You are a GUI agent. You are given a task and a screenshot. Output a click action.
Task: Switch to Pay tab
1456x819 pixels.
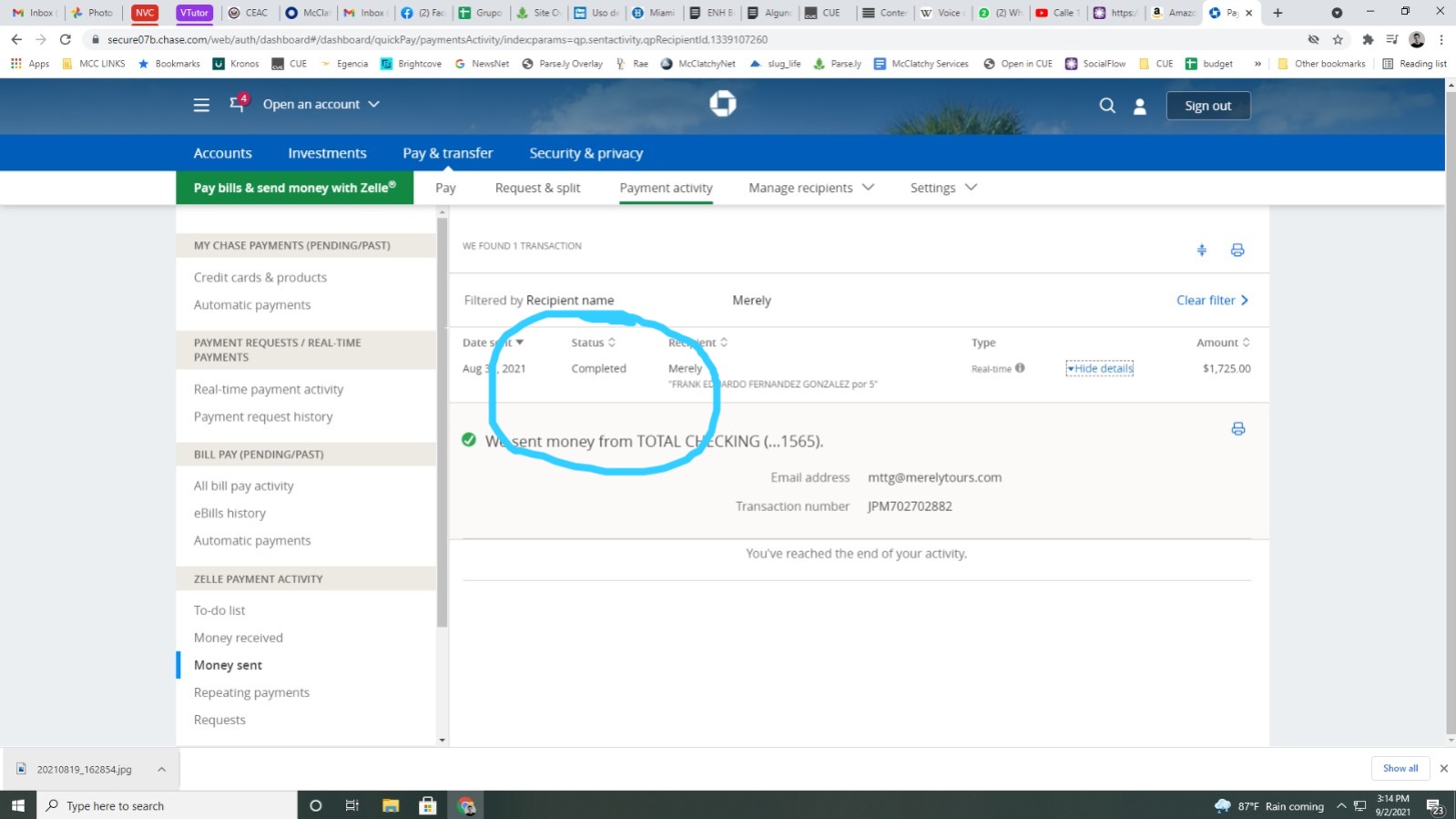point(445,188)
